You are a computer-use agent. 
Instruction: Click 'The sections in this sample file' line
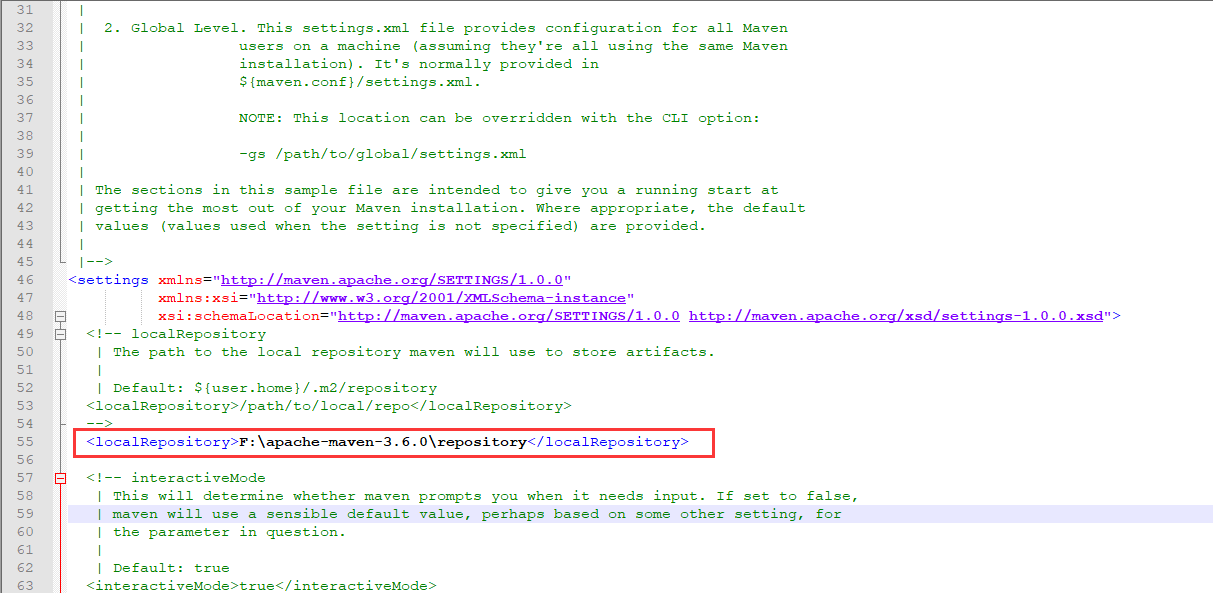click(x=437, y=190)
